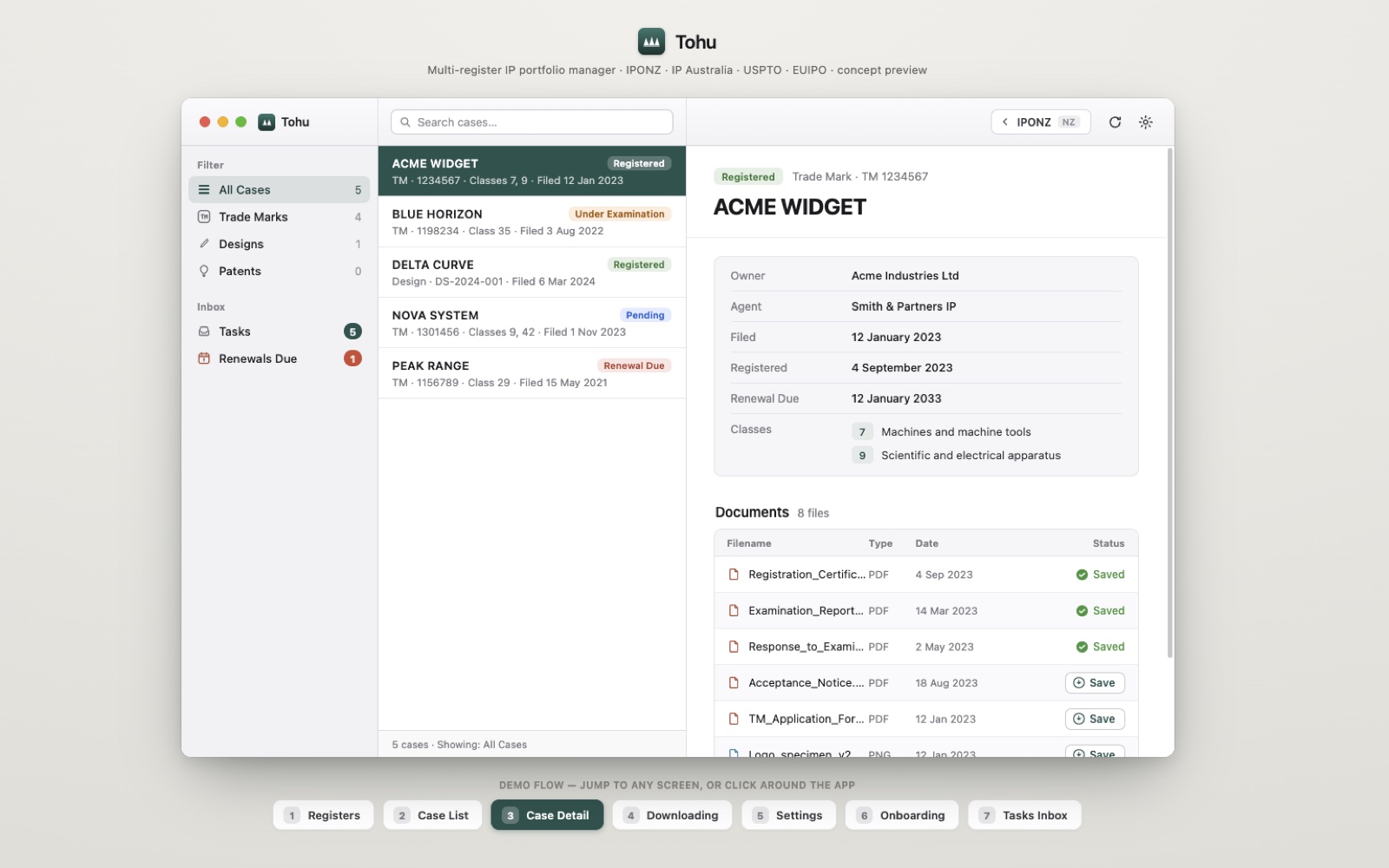The width and height of the screenshot is (1389, 868).
Task: Click the owner value Acme Industries Ltd
Action: (905, 276)
